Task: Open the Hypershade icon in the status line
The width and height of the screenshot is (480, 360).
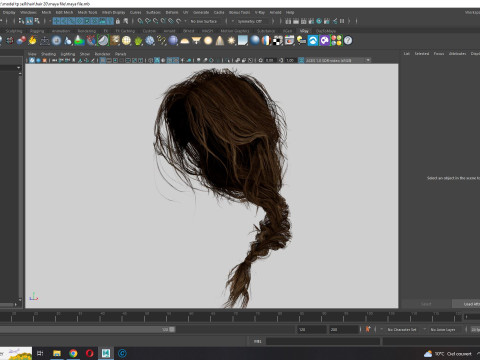Action: [319, 21]
